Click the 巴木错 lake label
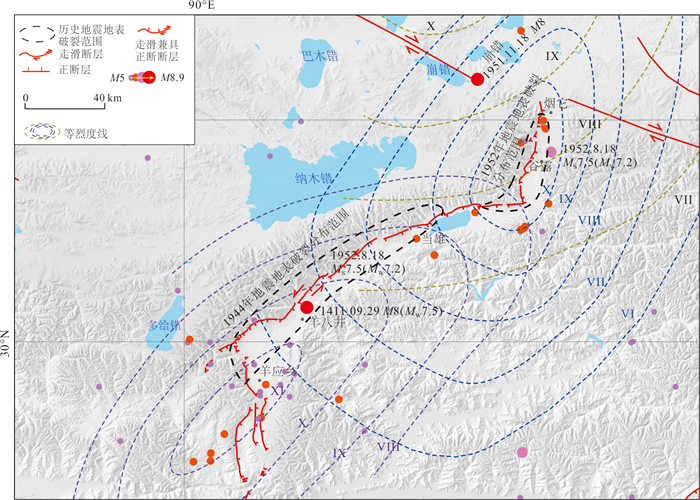Image resolution: width=700 pixels, height=500 pixels. (x=318, y=57)
